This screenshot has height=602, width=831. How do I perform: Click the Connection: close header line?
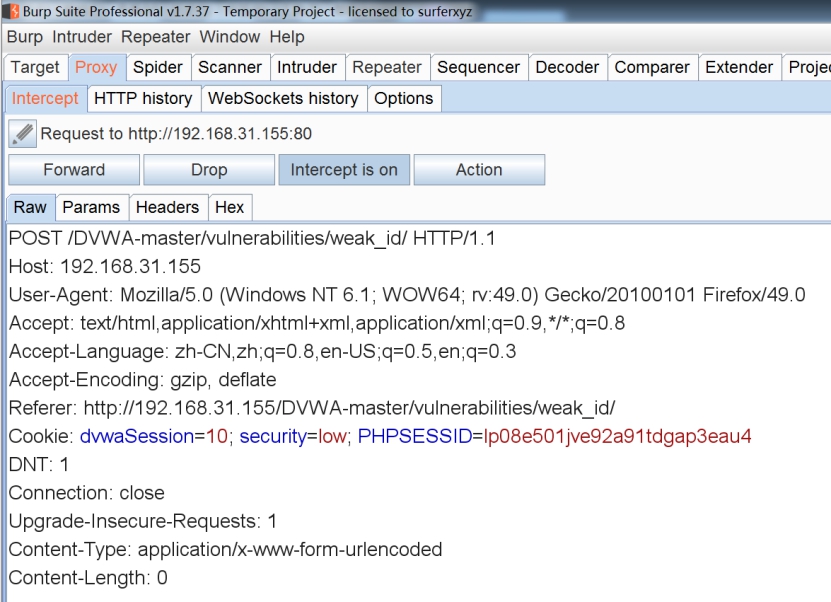click(x=86, y=493)
